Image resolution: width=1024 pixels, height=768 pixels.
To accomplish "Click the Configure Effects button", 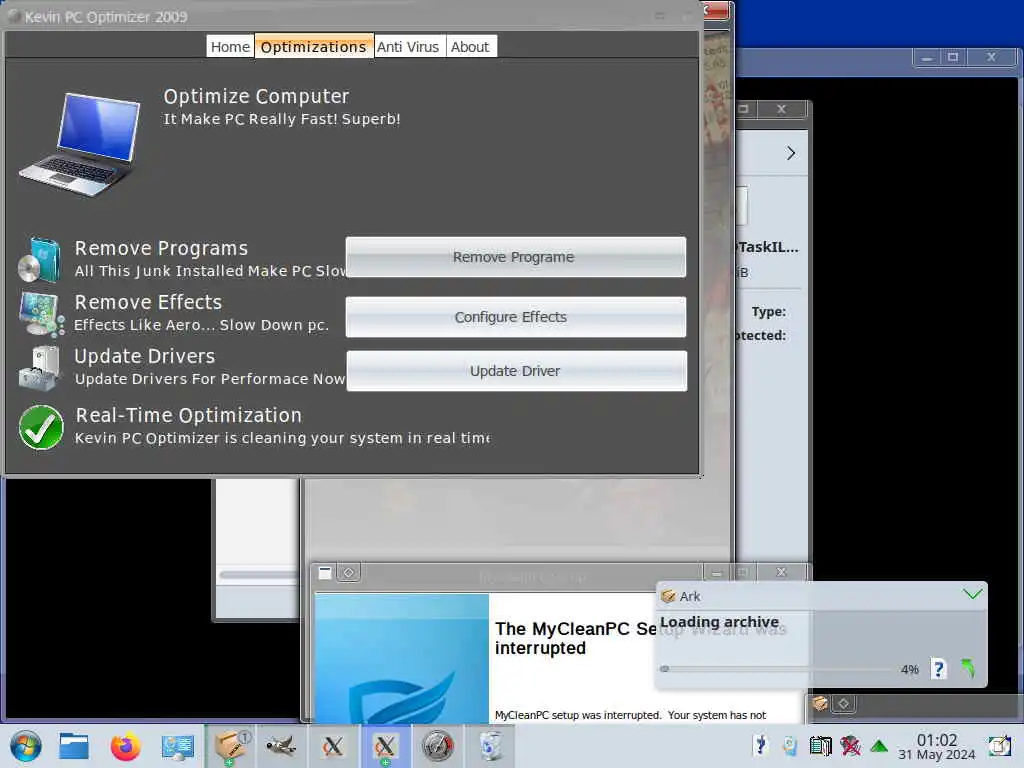I will tap(515, 317).
